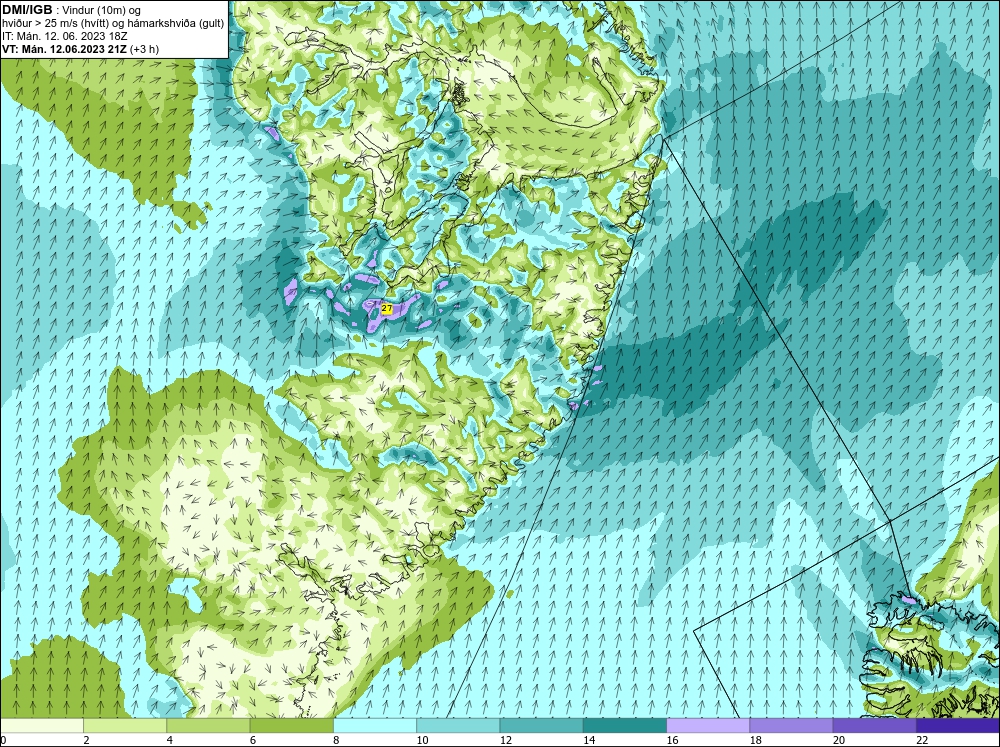This screenshot has height=747, width=1000.
Task: Click the legend scale value 8
Action: click(x=336, y=740)
